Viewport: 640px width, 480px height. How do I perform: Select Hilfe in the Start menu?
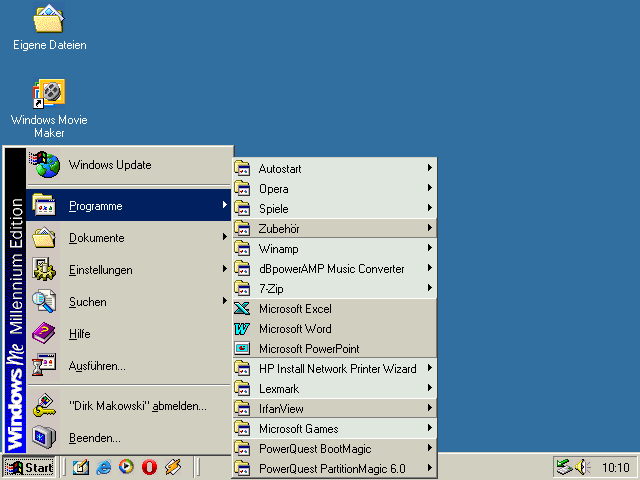point(129,333)
